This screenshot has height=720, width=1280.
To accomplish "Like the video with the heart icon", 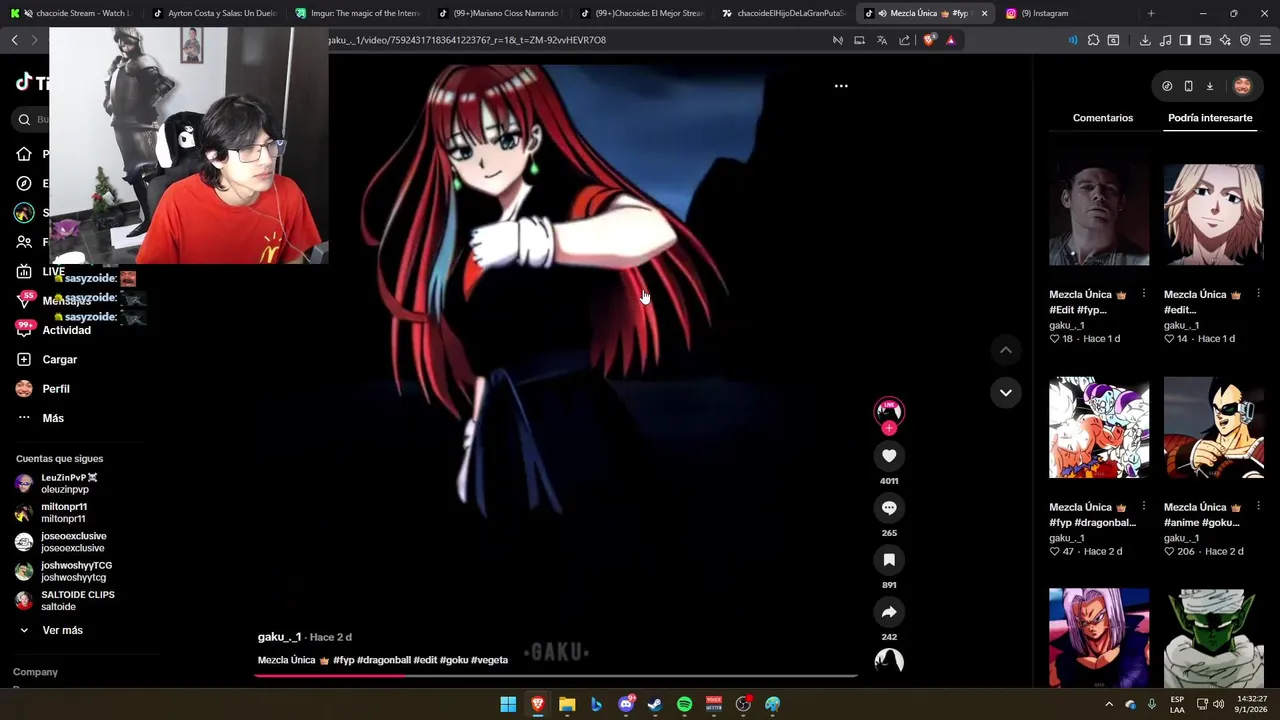I will [889, 456].
